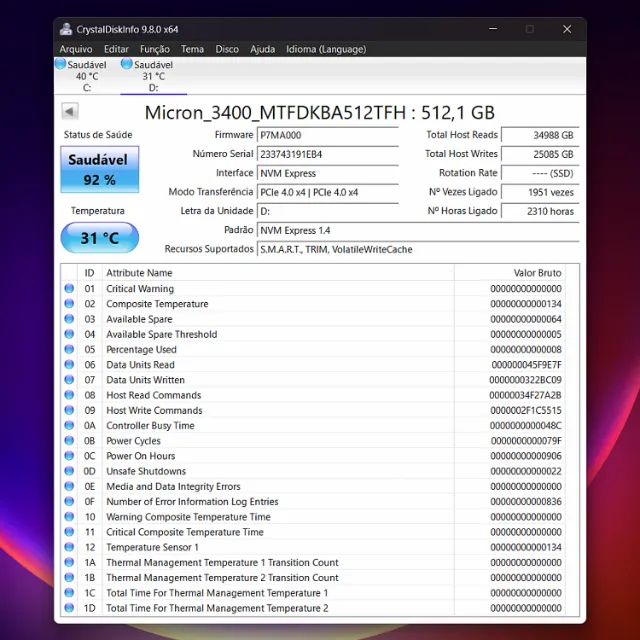Open the Arquivo menu

click(x=76, y=49)
